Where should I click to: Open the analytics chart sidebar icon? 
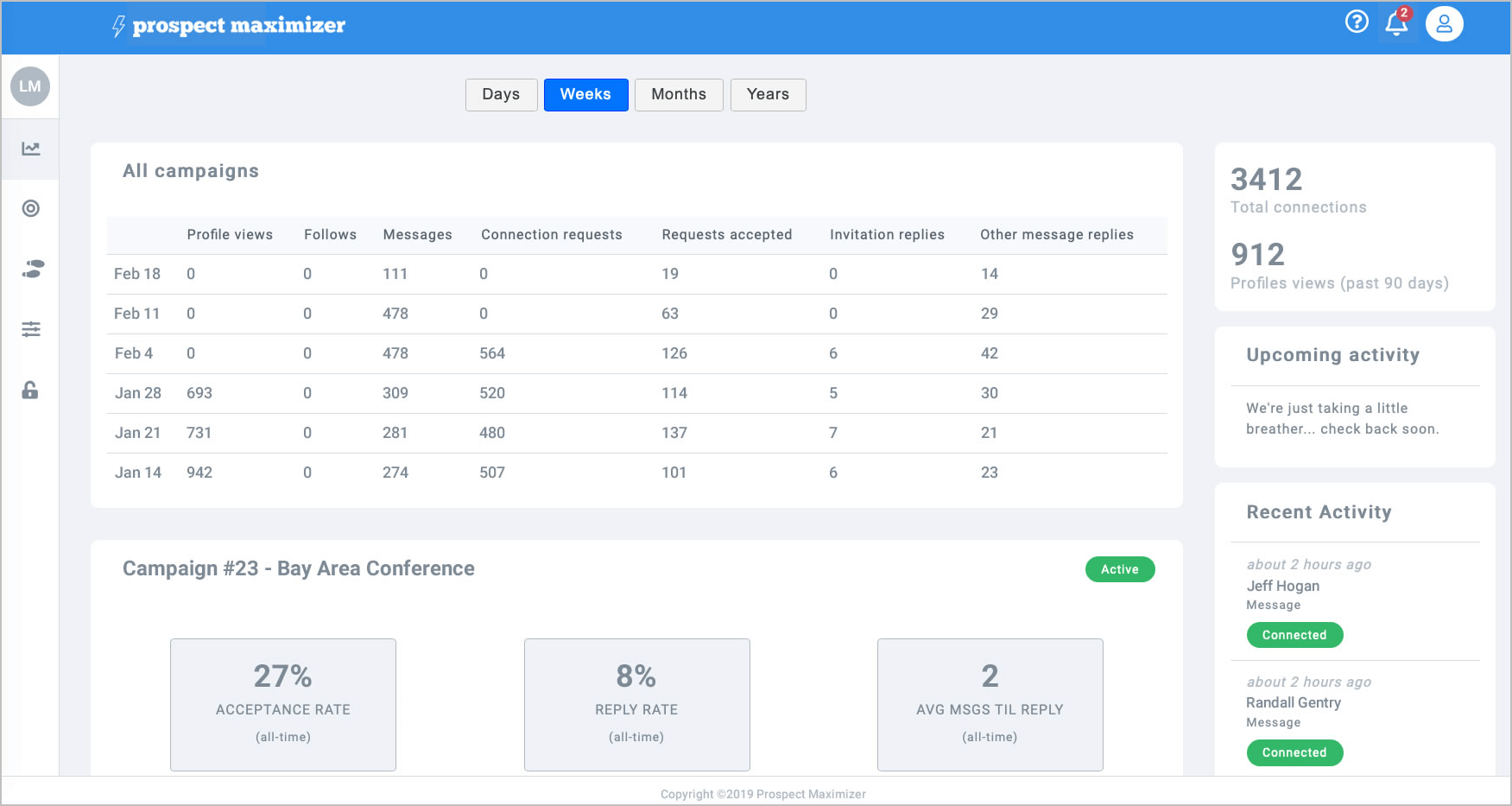31,149
